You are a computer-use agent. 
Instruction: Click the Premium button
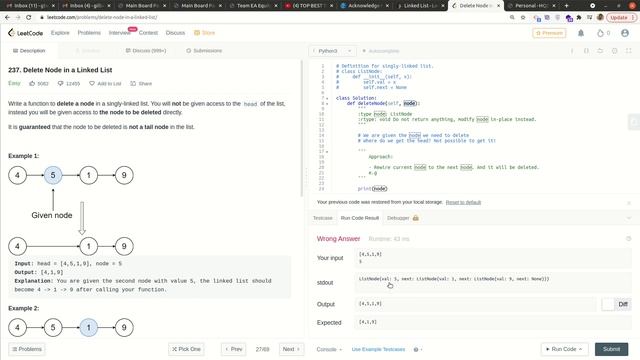point(549,33)
